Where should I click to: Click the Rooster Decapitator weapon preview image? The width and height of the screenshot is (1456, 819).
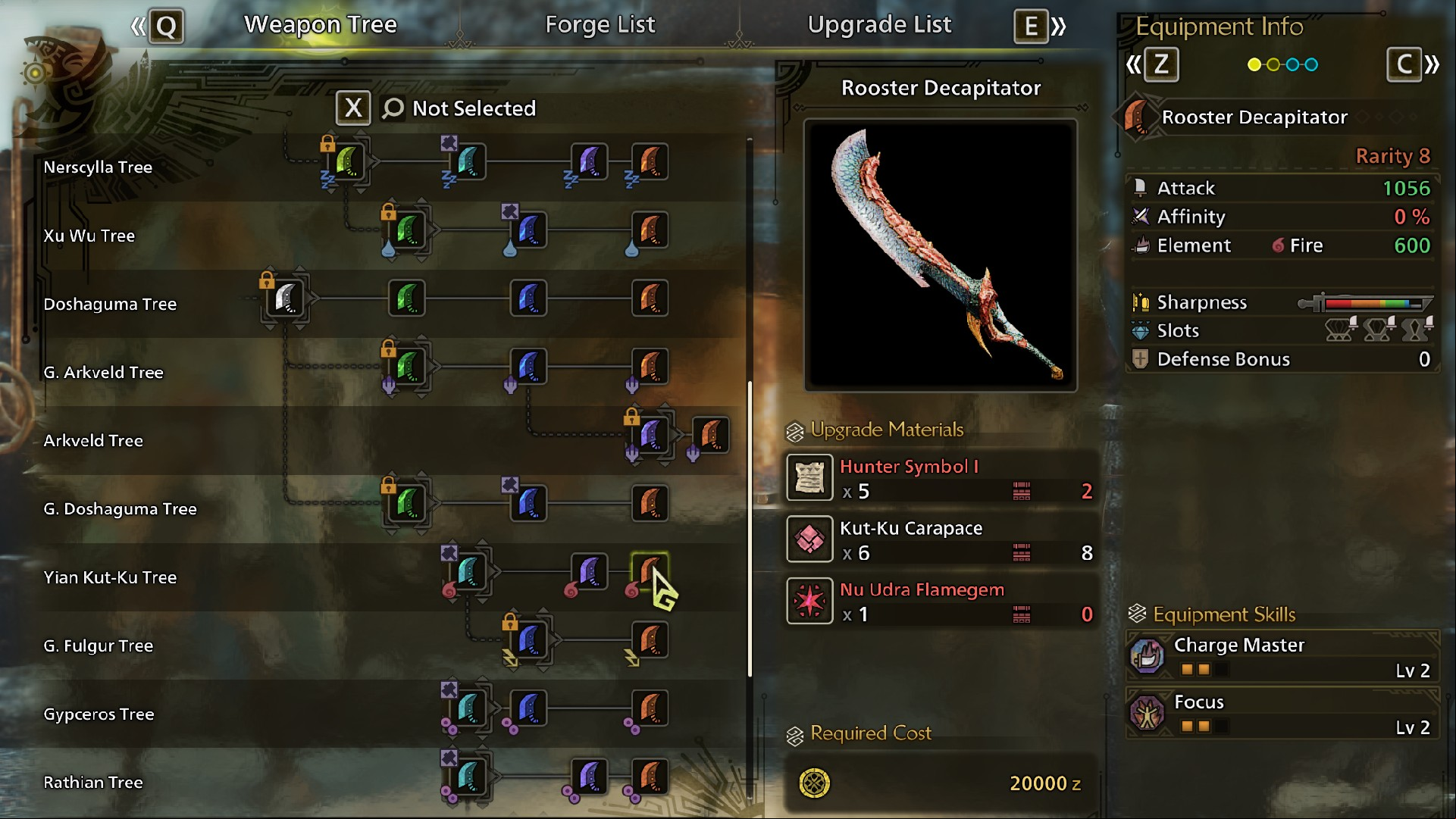point(941,255)
